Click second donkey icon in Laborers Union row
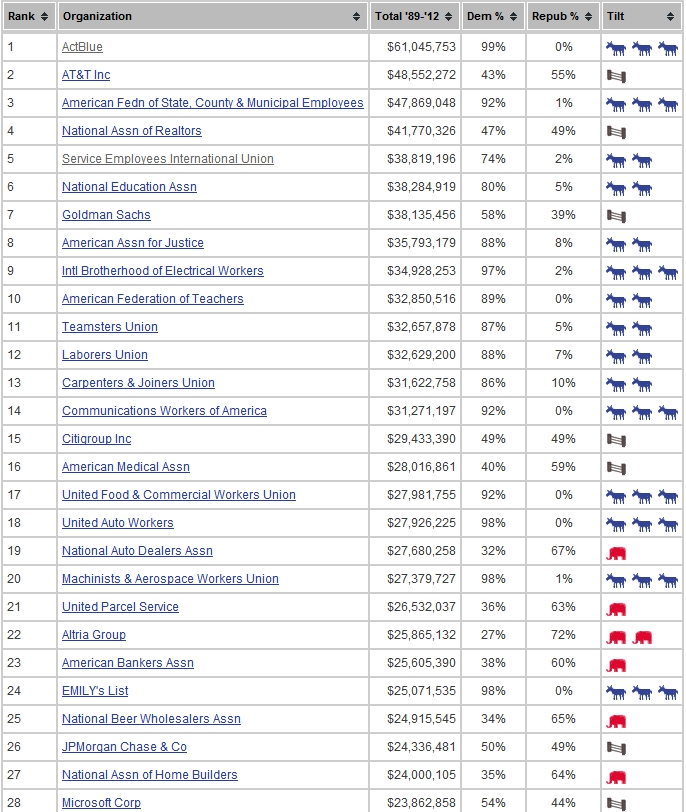Image resolution: width=686 pixels, height=812 pixels. tap(642, 356)
